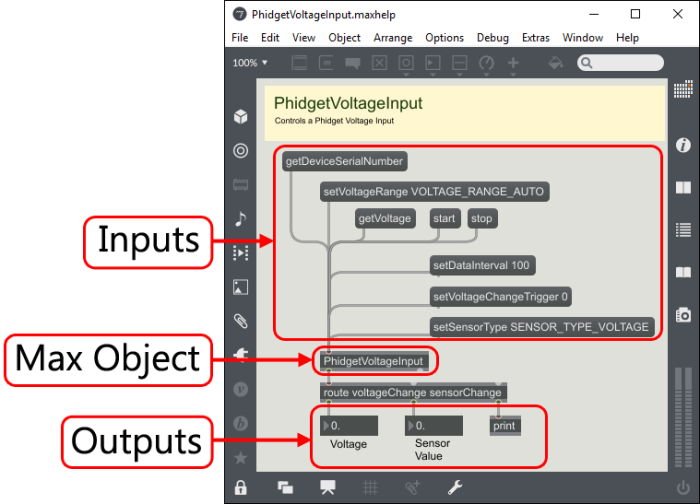Open the calendar grid icon in right sidebar
Image resolution: width=700 pixels, height=504 pixels.
tap(683, 89)
